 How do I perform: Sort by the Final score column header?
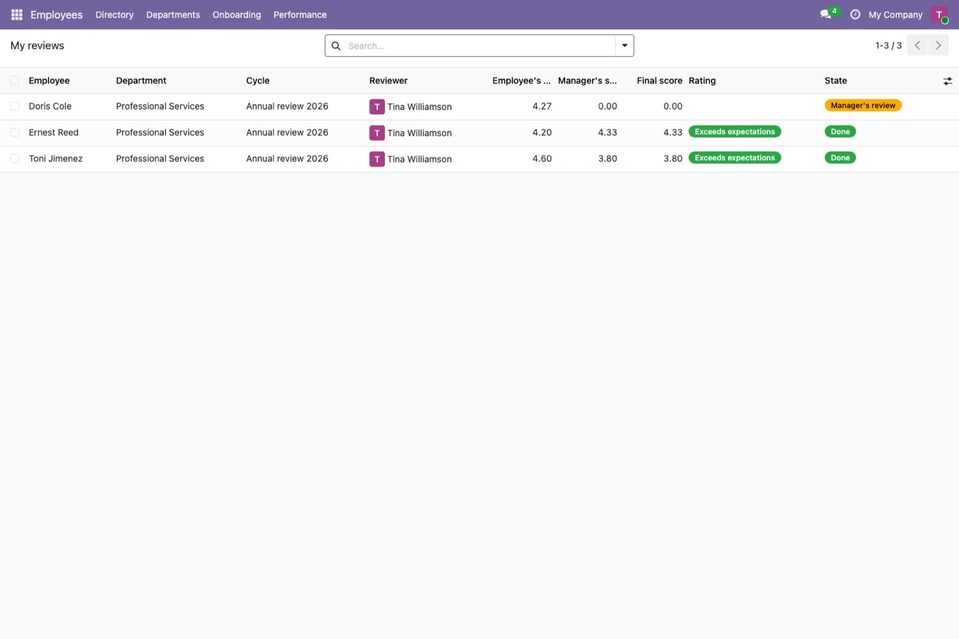659,81
